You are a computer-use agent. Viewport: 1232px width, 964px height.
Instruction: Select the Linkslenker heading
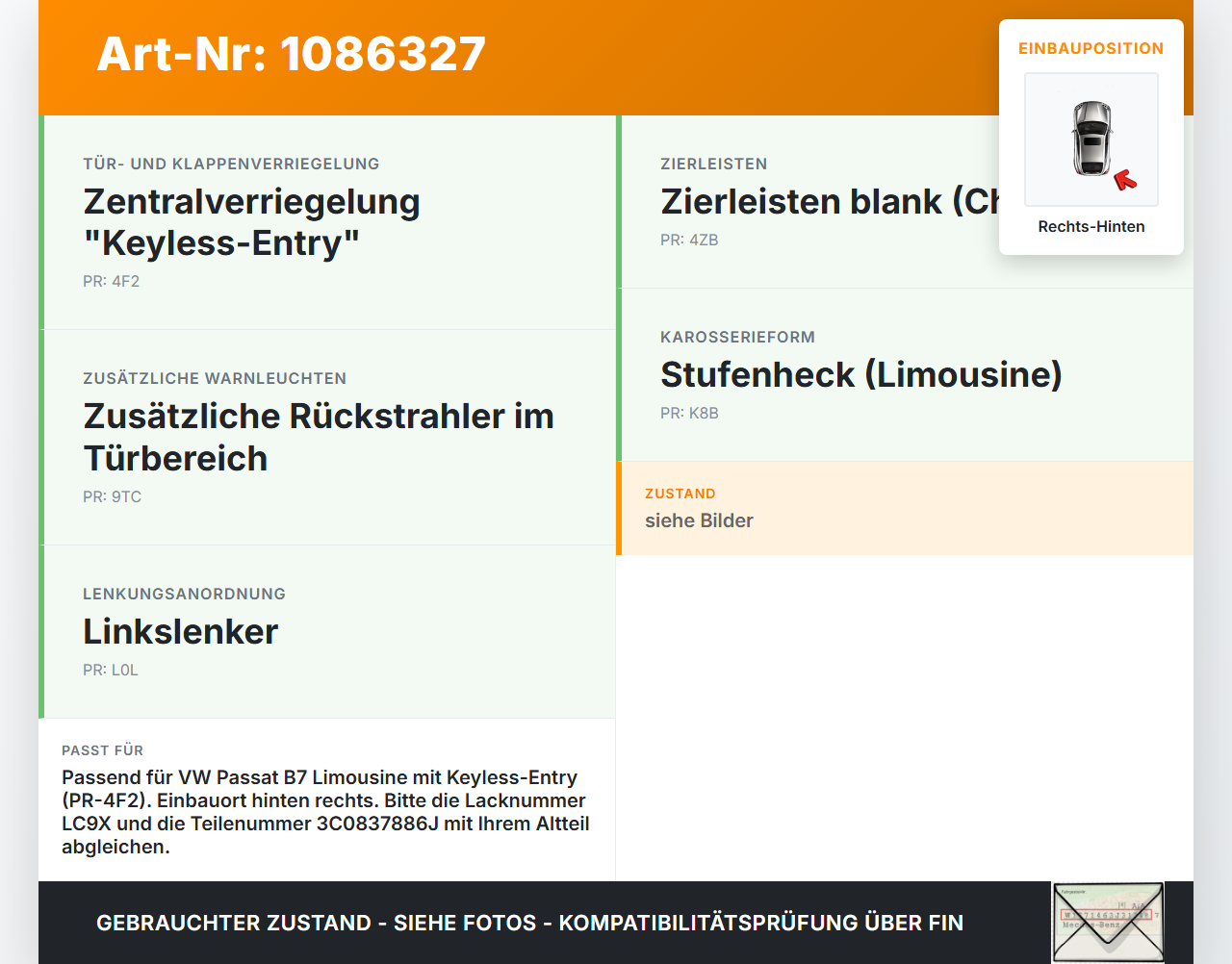181,631
